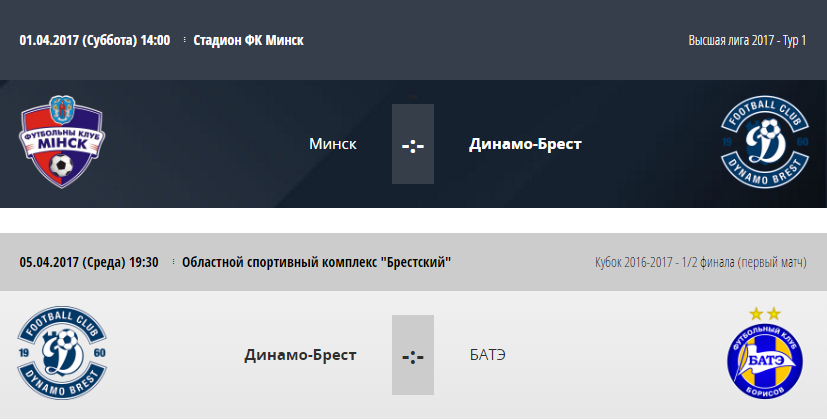This screenshot has width=827, height=420.
Task: Click Областной спортивный комплекс "Брестский" venue
Action: point(316,262)
